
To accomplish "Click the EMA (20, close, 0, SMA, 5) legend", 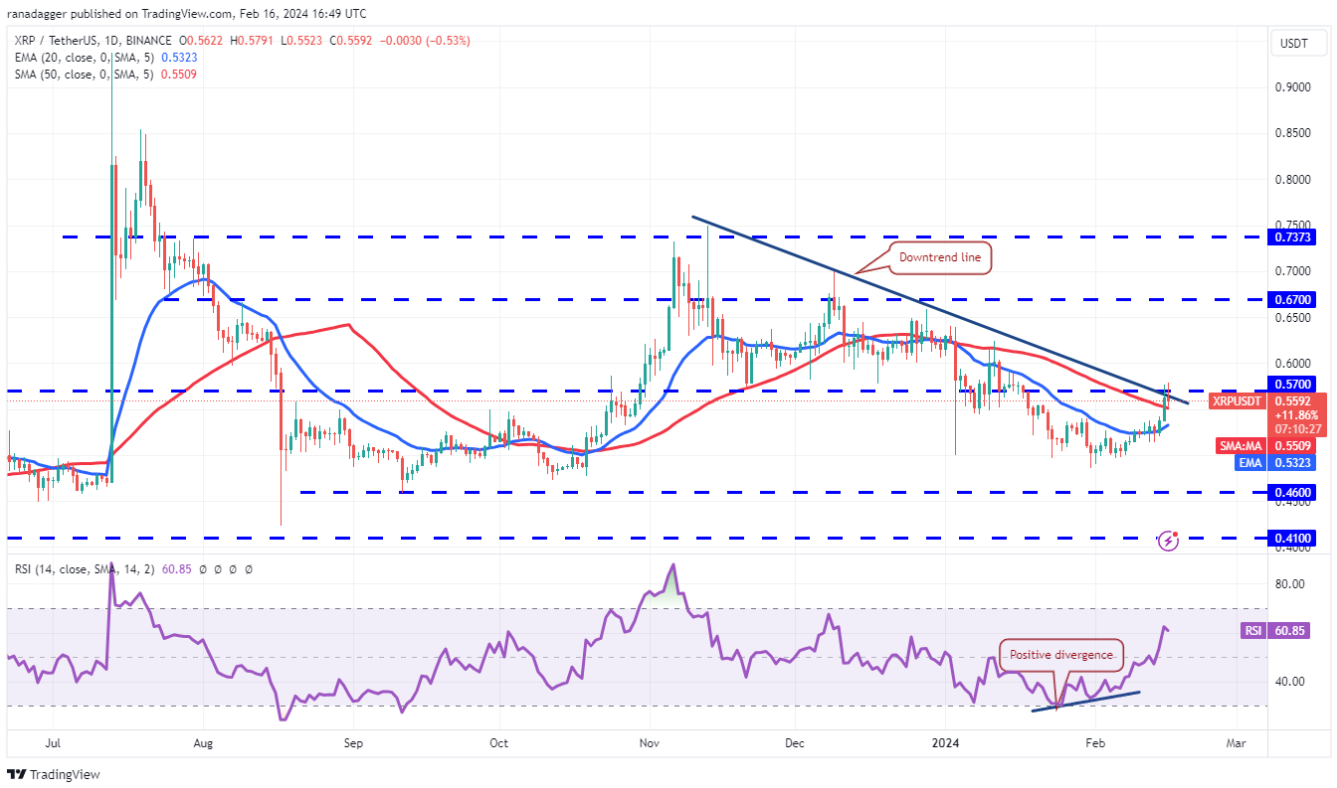I will tap(84, 58).
